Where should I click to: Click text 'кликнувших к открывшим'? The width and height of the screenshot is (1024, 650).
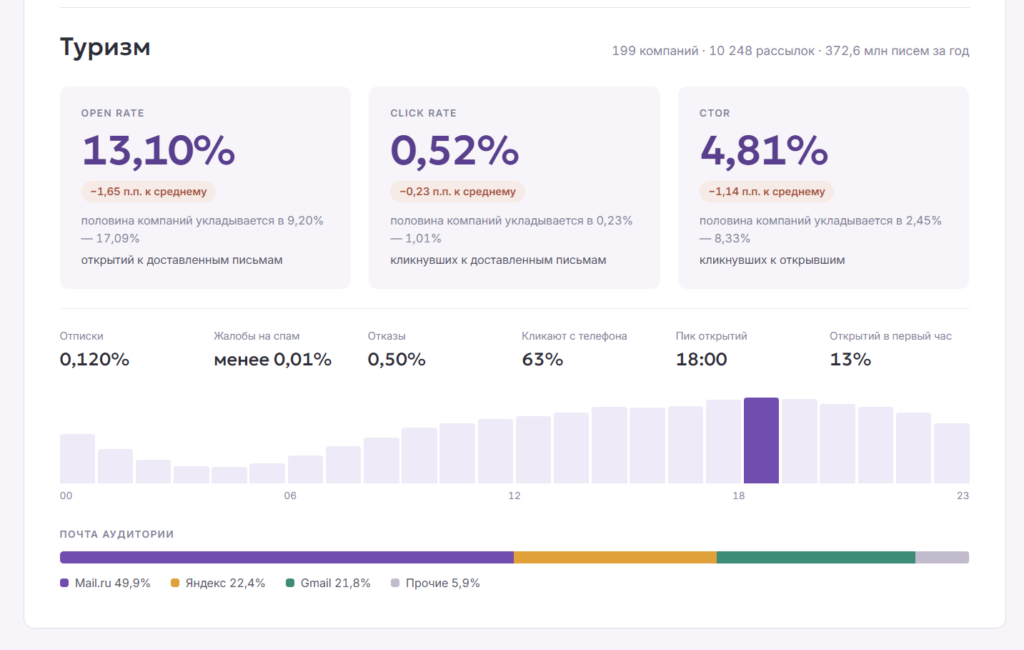point(772,260)
